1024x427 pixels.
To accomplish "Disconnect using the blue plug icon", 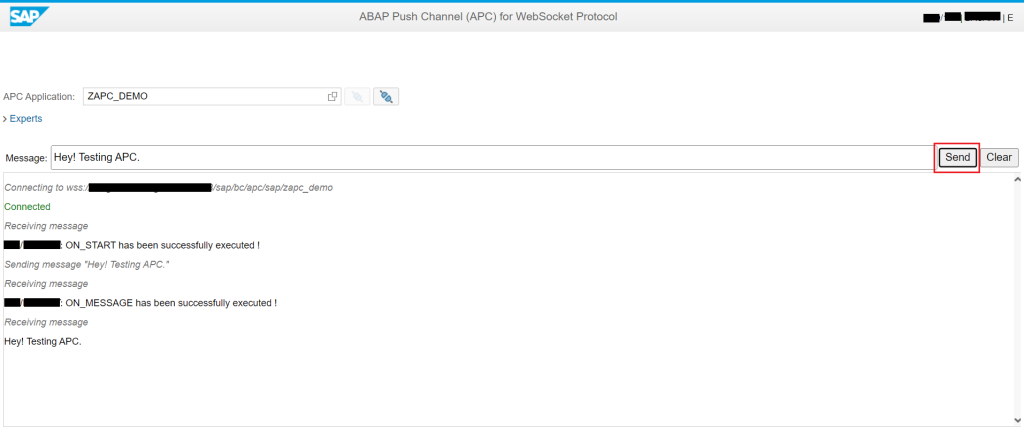I will click(x=386, y=97).
